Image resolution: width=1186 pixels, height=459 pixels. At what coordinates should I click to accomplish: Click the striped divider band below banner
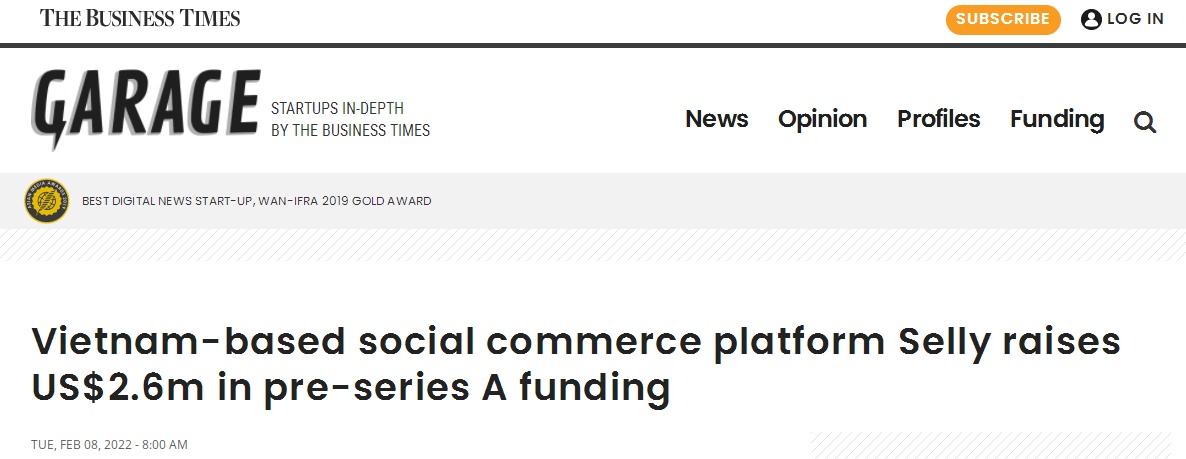pyautogui.click(x=593, y=245)
